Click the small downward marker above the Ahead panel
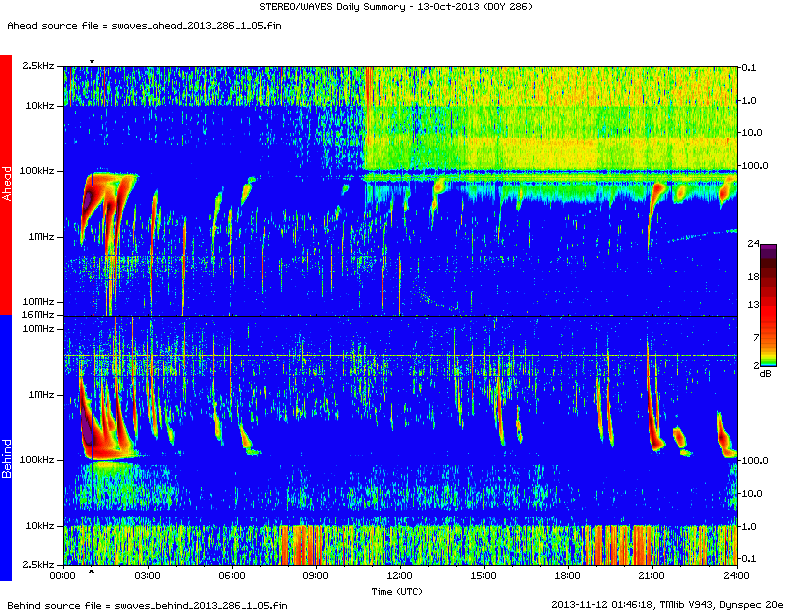 [x=92, y=62]
